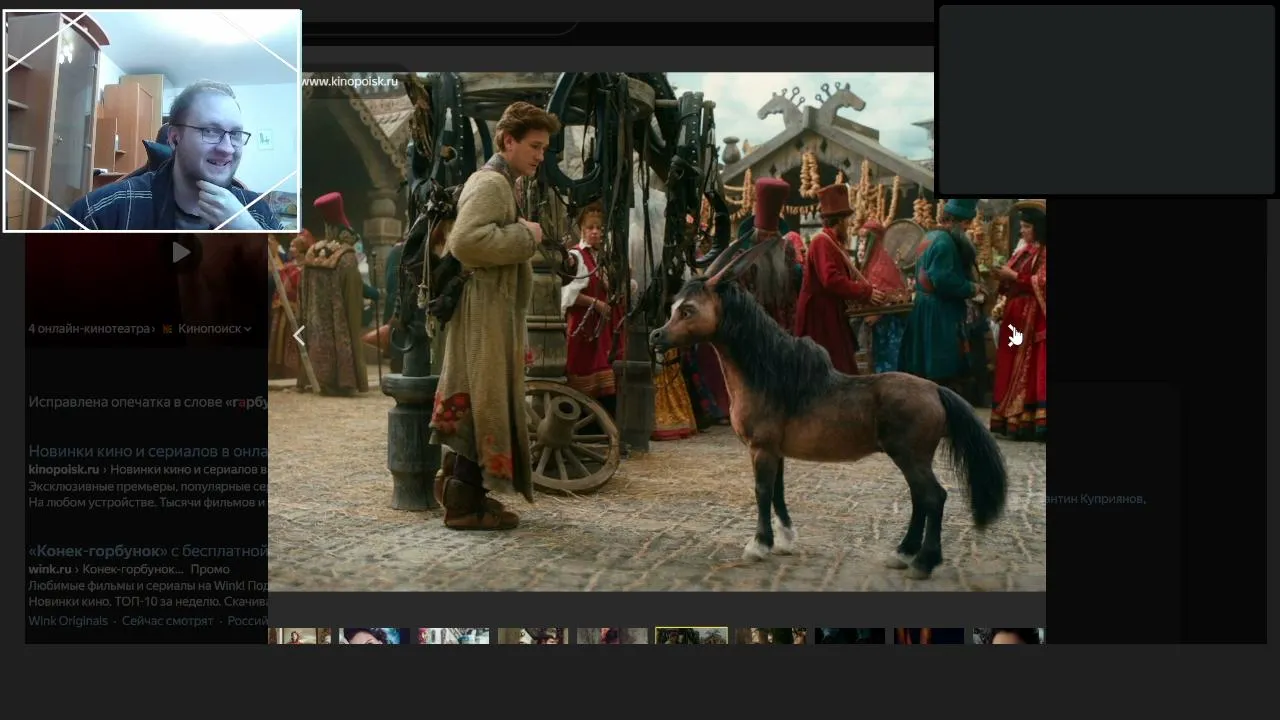
Task: Click the kinopoisk.ru result address
Action: pyautogui.click(x=64, y=469)
